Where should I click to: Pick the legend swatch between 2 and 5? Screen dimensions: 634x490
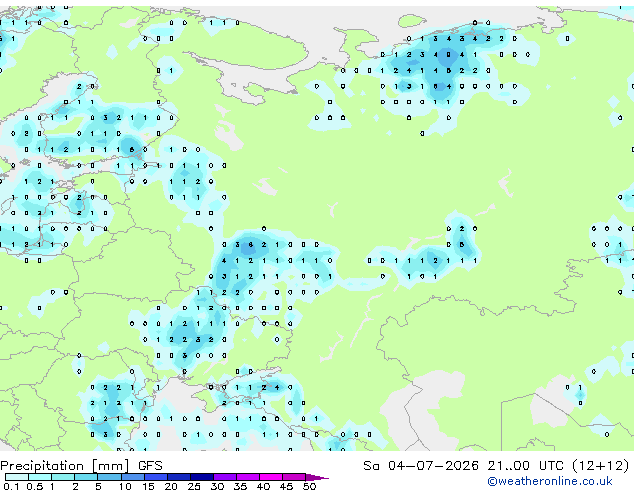86,477
